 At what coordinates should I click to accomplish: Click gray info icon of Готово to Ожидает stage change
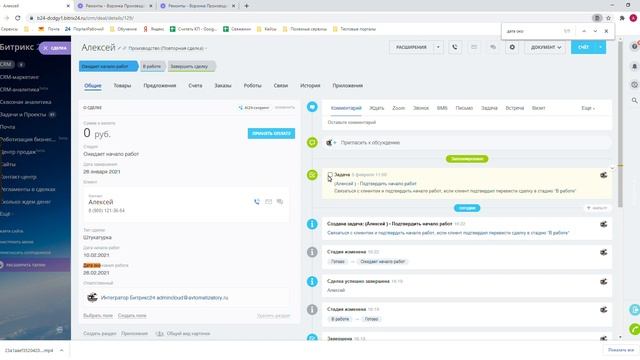(x=312, y=252)
